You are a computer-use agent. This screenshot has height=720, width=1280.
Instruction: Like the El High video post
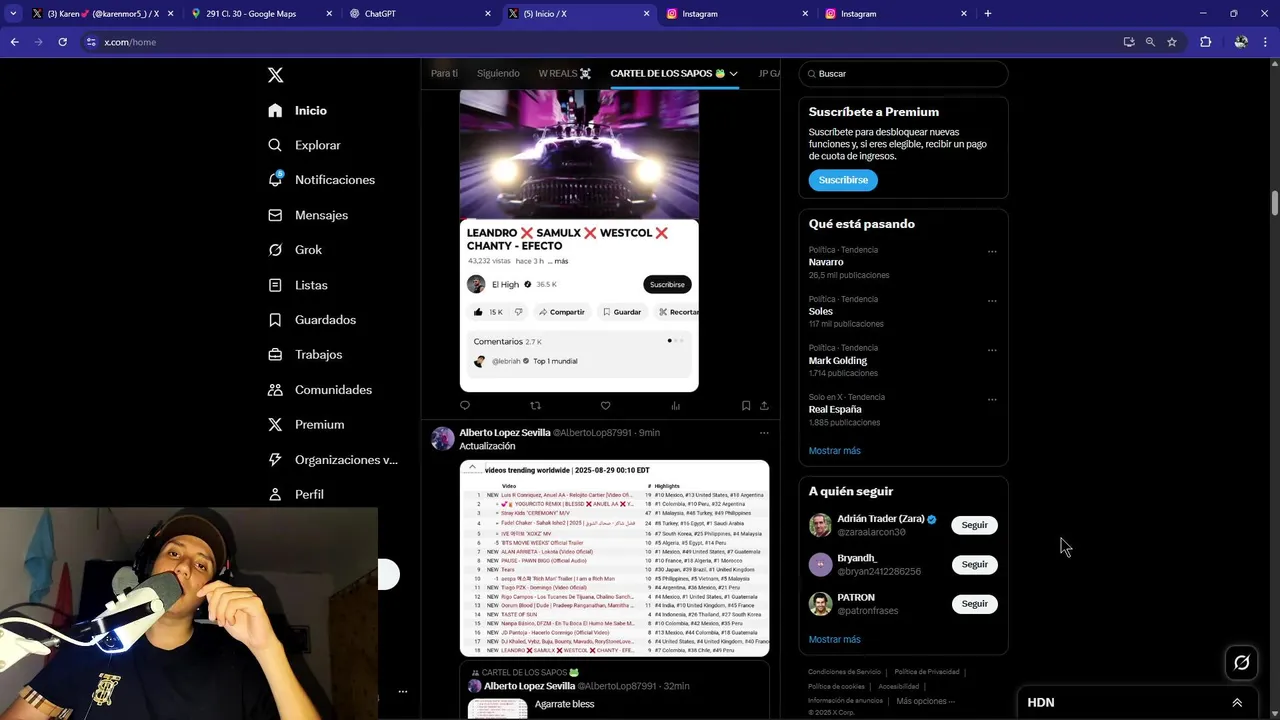605,405
